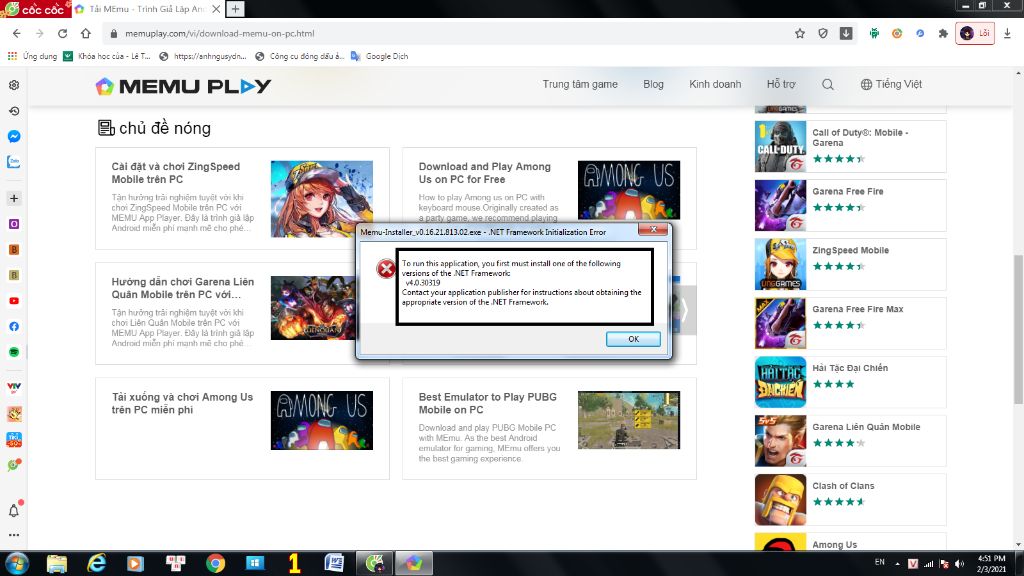Viewport: 1024px width, 576px height.
Task: Open the Công cụ đóng dấu bookmark
Action: (x=300, y=56)
